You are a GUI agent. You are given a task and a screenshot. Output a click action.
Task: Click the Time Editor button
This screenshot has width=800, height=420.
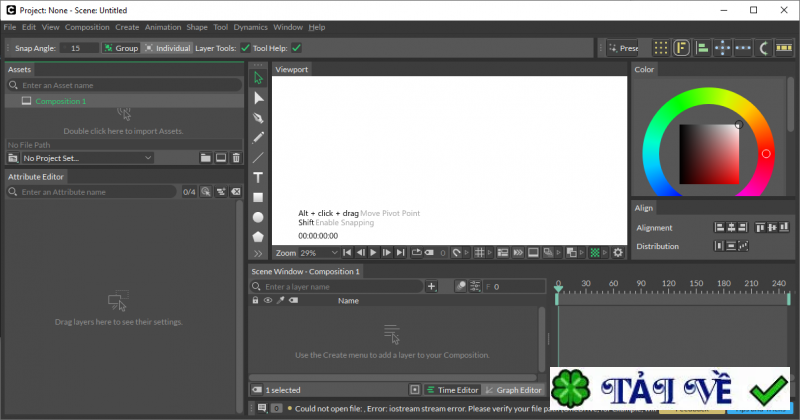[x=453, y=390]
